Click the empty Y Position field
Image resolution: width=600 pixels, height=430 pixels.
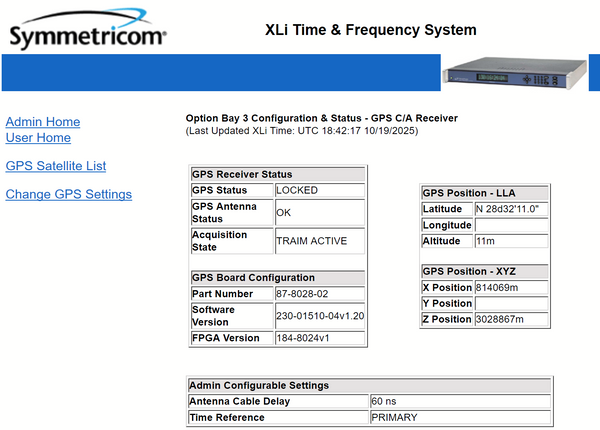click(510, 303)
